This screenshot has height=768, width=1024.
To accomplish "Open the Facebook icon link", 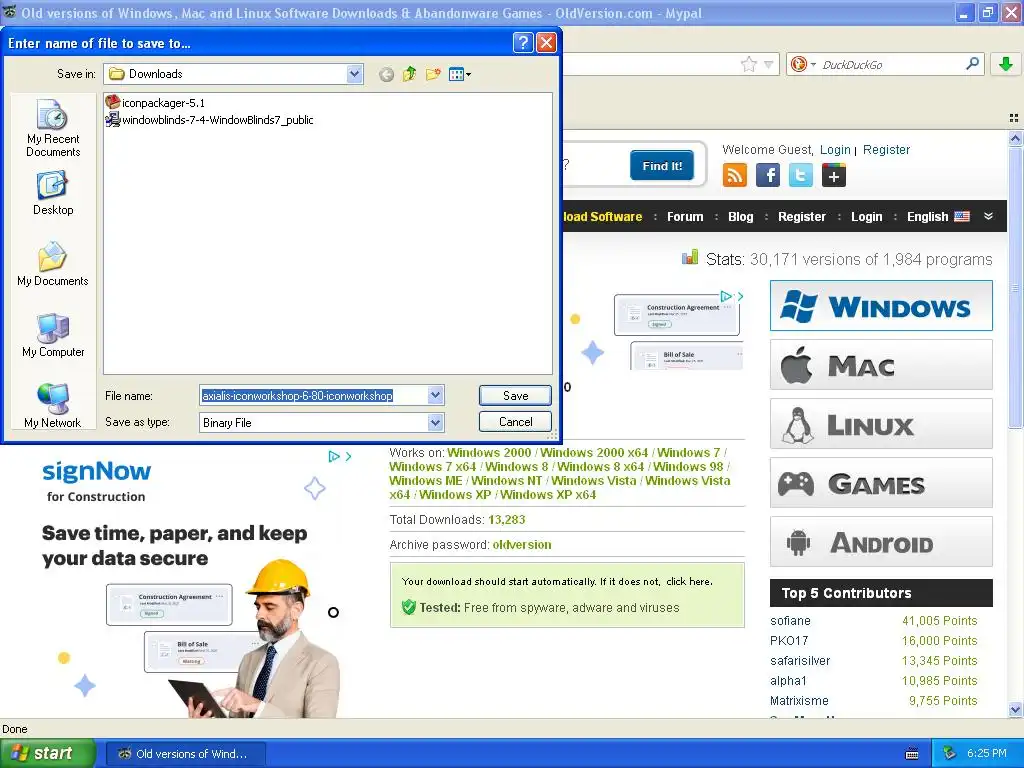I will point(768,175).
